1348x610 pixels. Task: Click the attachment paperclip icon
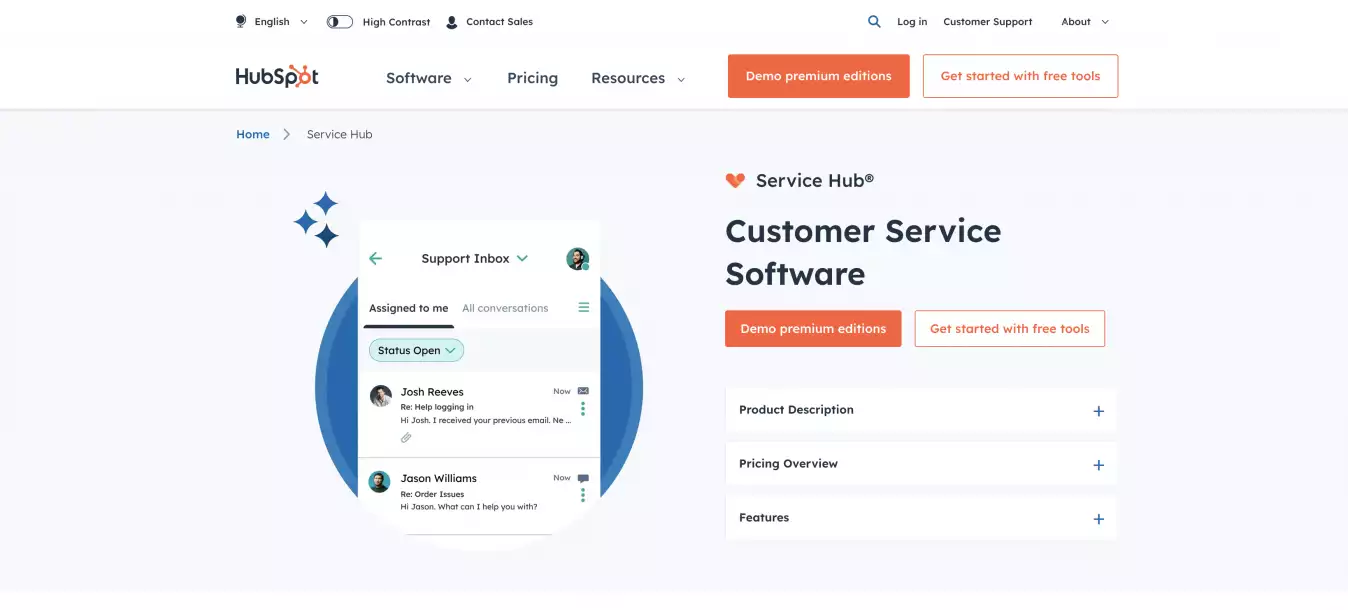[406, 438]
